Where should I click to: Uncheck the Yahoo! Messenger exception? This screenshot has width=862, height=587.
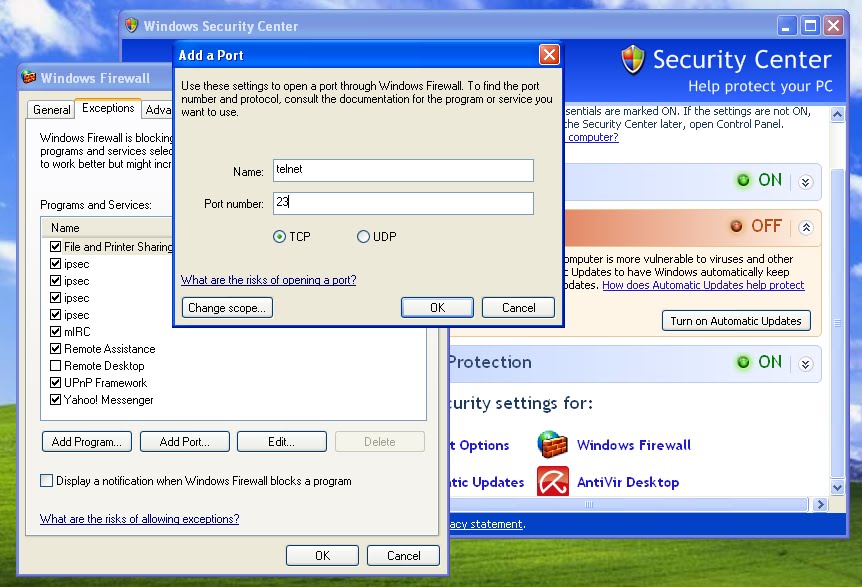[x=55, y=400]
